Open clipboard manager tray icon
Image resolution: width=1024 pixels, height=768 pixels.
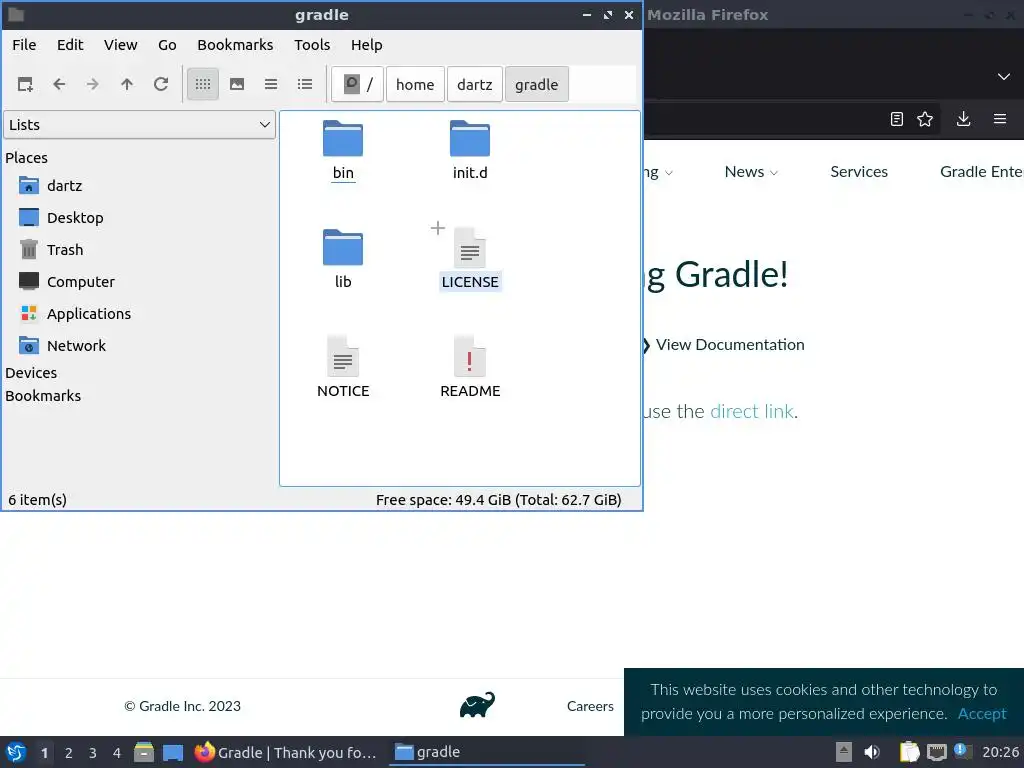tap(909, 752)
